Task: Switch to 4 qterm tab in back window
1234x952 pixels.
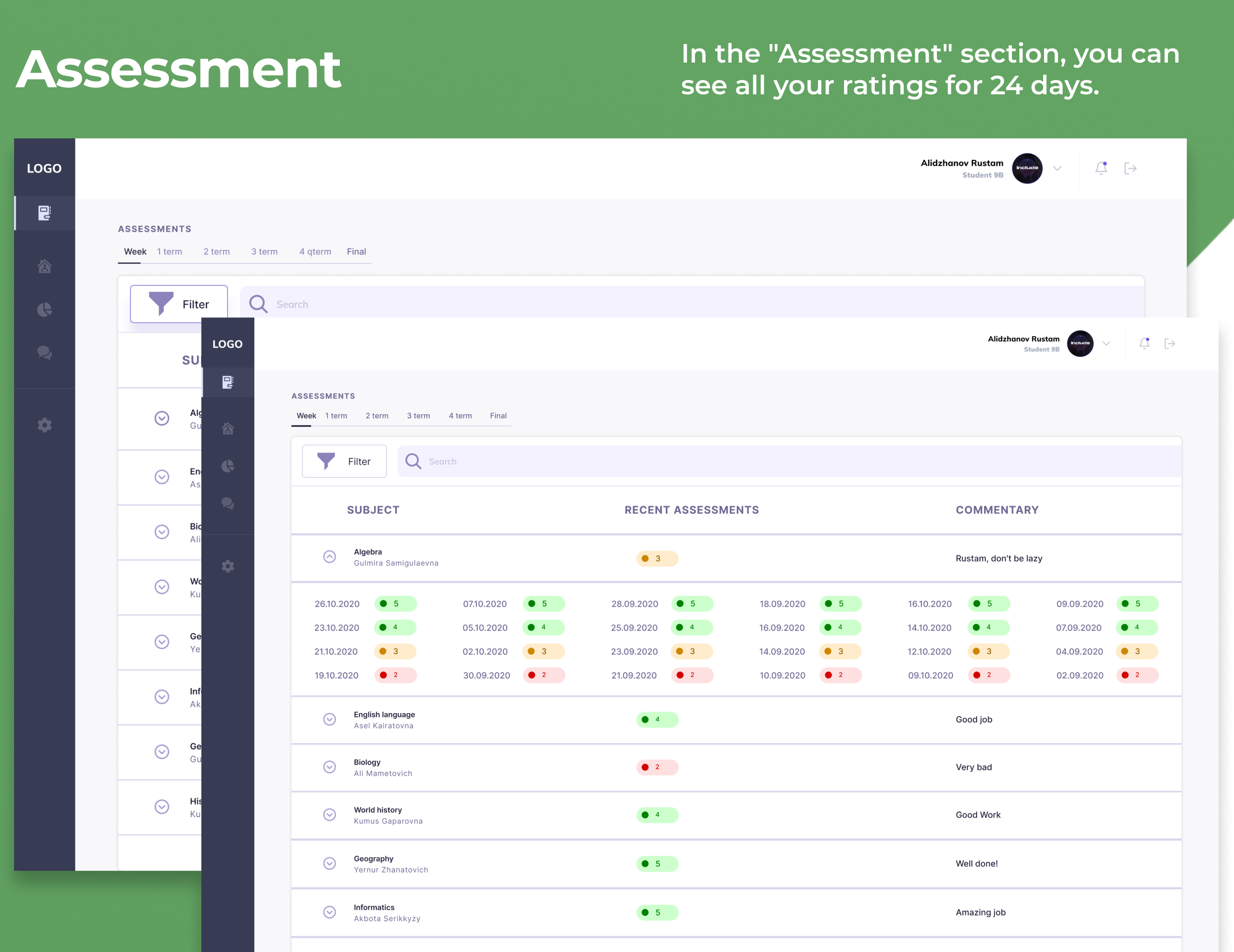Action: [x=315, y=251]
